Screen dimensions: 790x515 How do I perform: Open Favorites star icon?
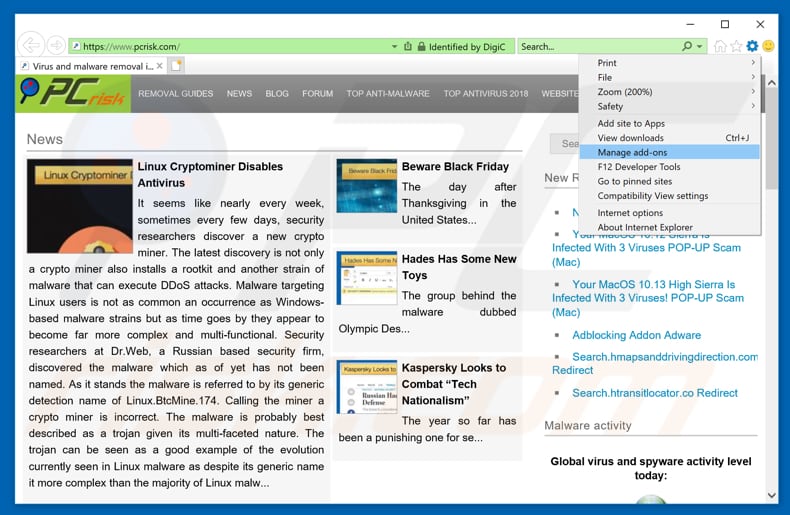736,46
